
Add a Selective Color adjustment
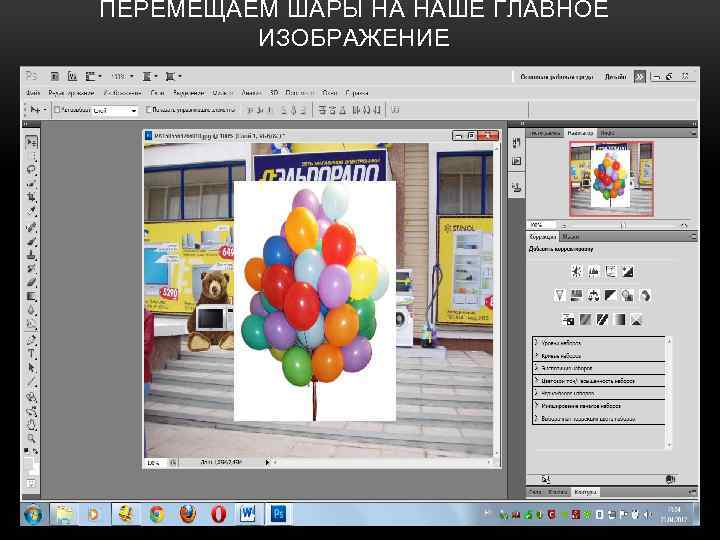click(x=636, y=320)
